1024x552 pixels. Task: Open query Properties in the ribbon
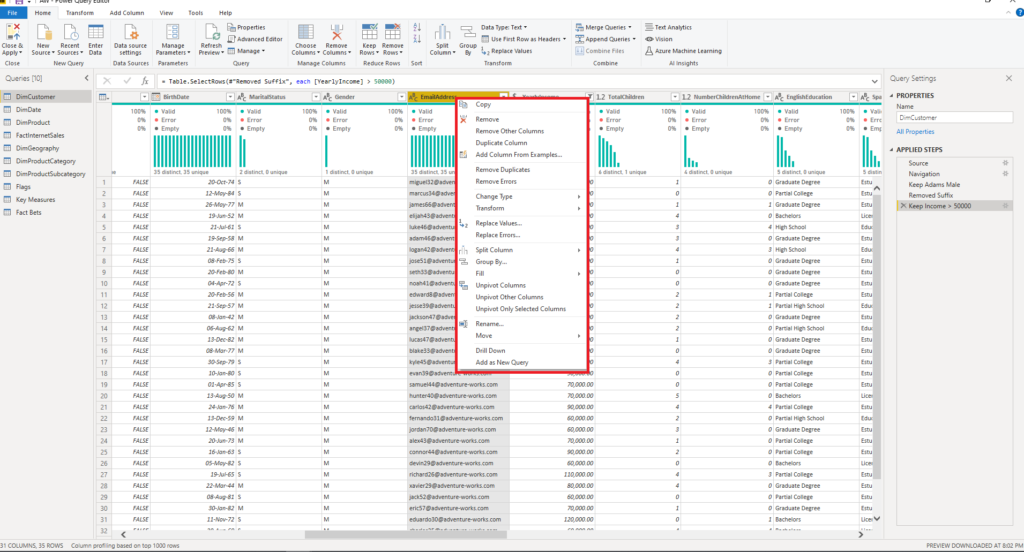(246, 27)
